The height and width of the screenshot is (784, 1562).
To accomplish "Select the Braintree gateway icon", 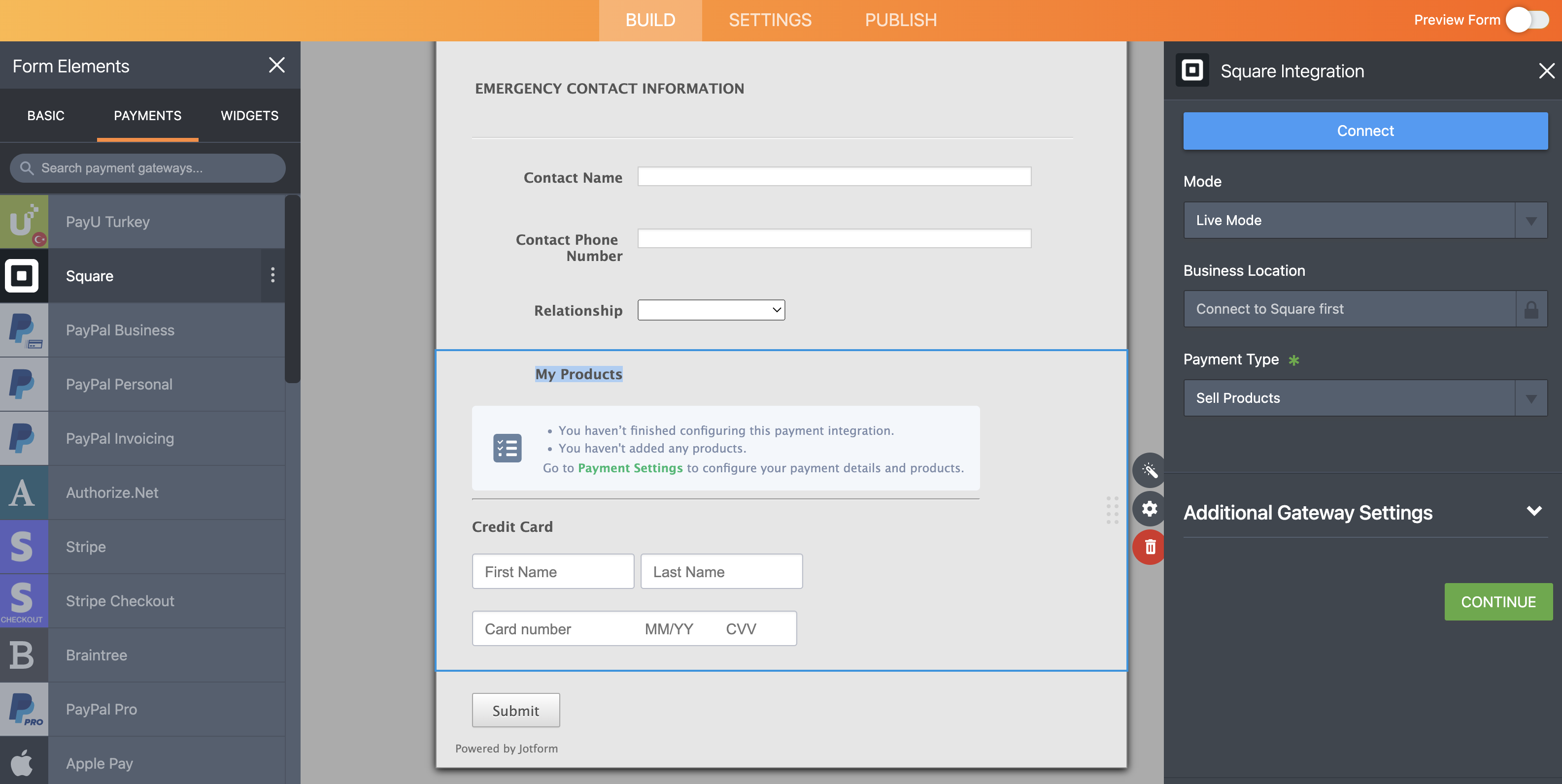I will 24,655.
